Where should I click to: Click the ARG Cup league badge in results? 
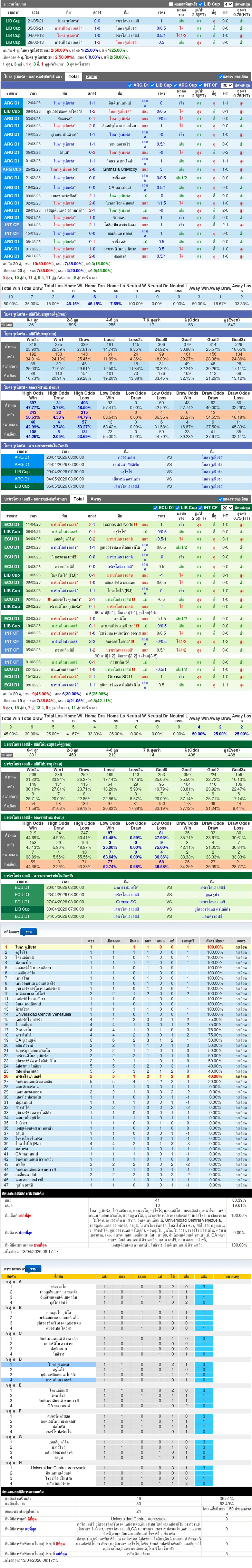coord(12,169)
